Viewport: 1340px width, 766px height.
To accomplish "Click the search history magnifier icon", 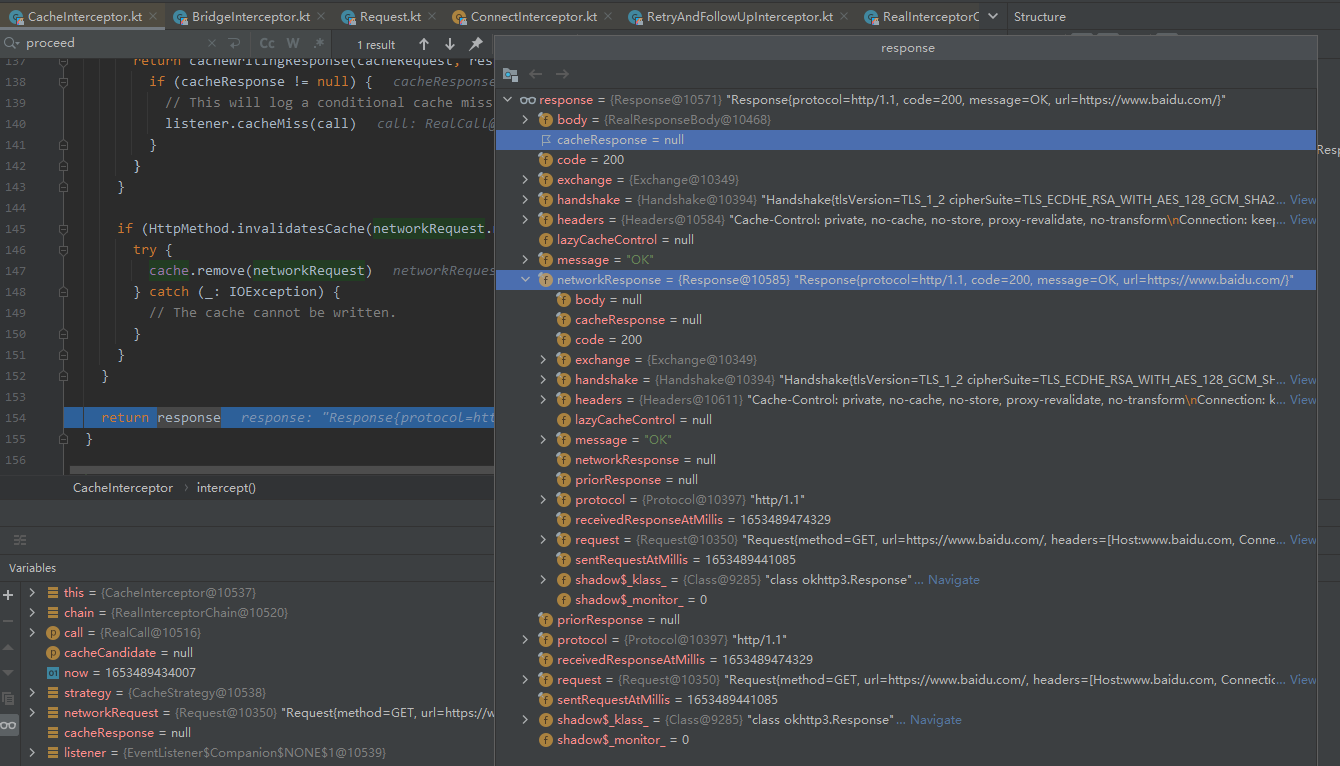I will click(10, 43).
